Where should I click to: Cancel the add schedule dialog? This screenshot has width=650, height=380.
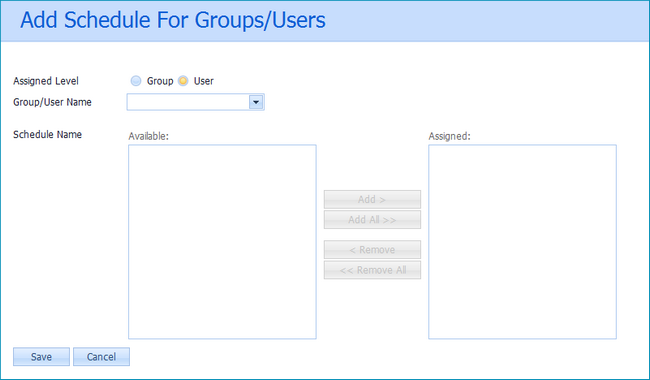tap(102, 357)
